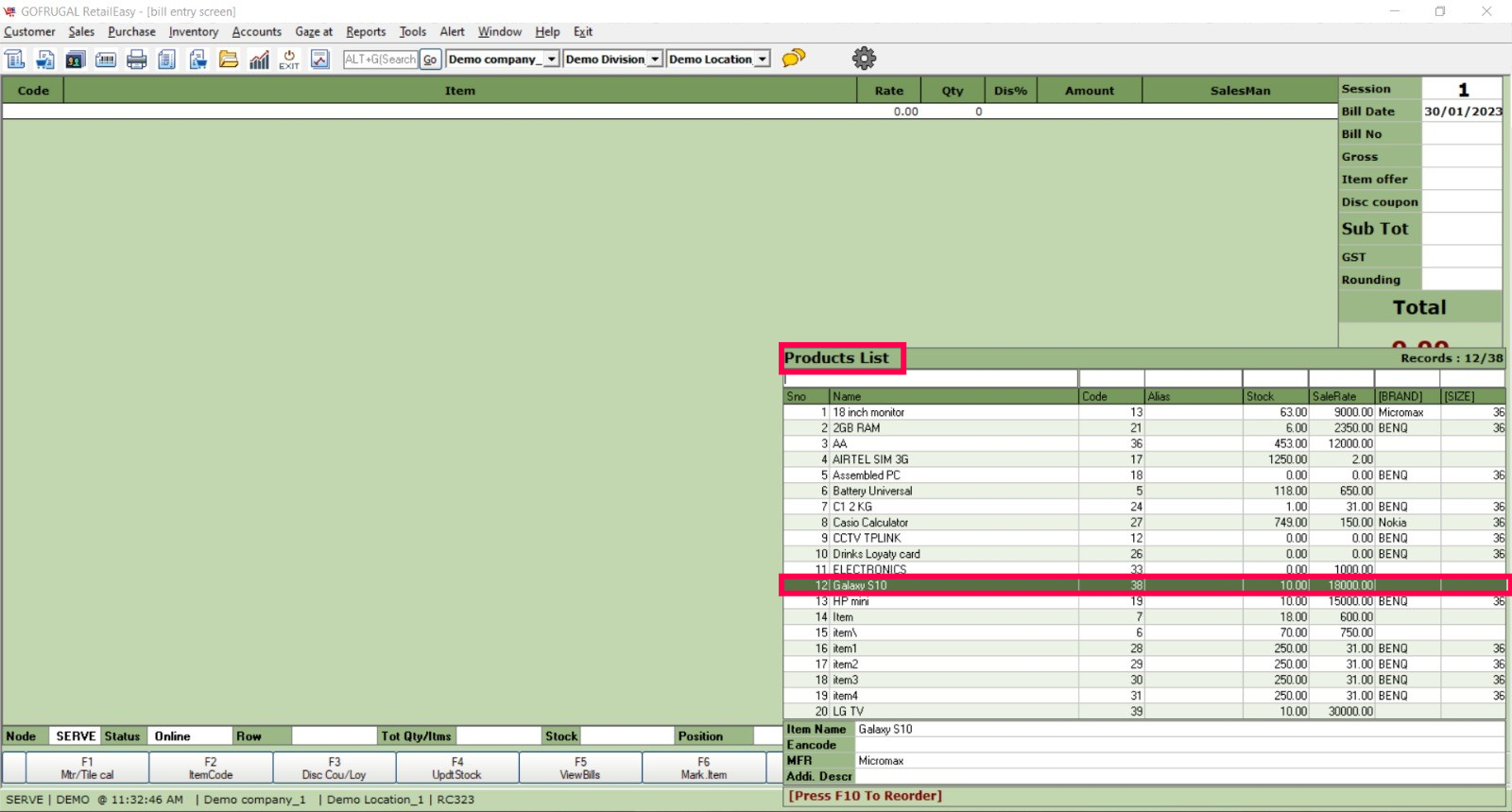
Task: Select 'CCTV TPLINK' product row
Action: [x=1144, y=538]
